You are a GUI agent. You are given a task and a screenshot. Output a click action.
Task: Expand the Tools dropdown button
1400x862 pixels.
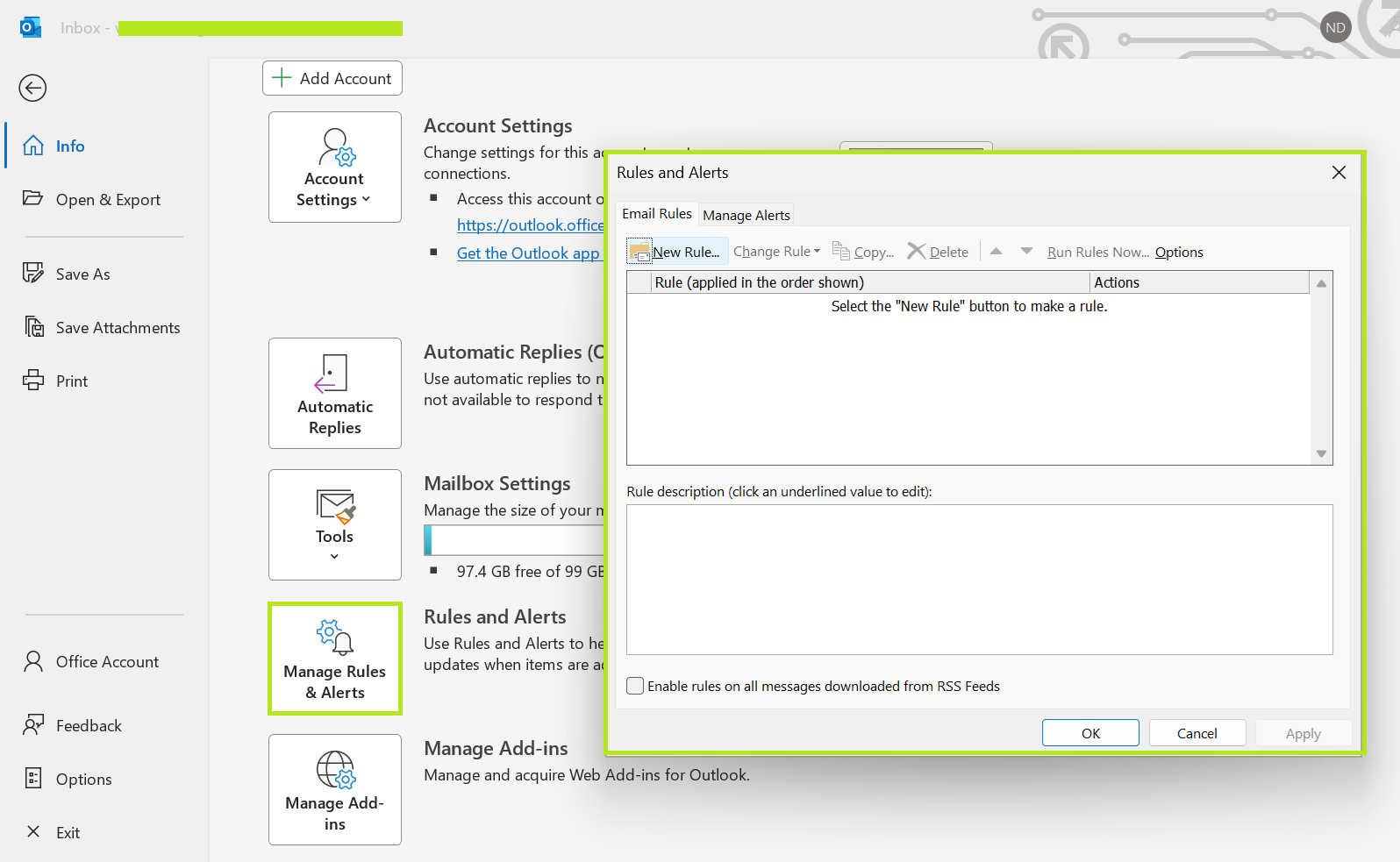tap(335, 524)
